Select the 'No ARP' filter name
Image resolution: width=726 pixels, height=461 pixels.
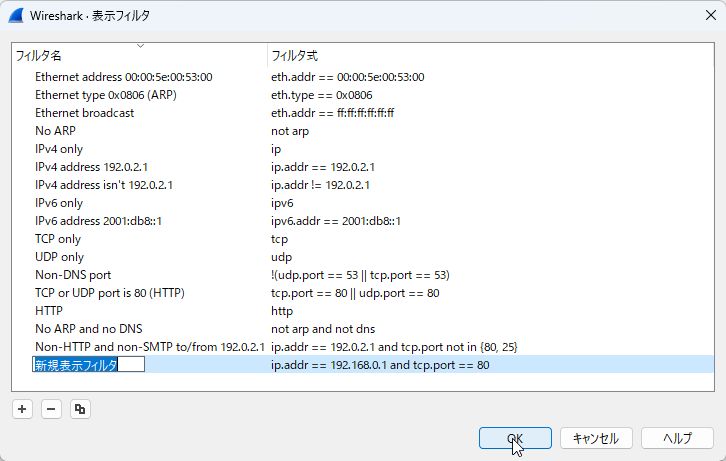tap(55, 131)
